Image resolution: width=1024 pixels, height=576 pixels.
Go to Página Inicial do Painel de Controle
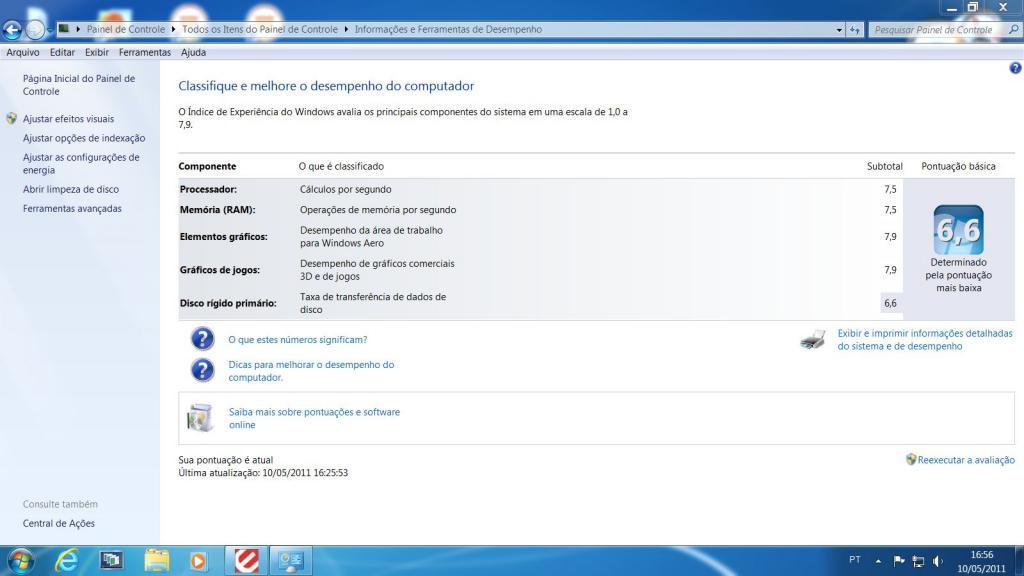79,85
